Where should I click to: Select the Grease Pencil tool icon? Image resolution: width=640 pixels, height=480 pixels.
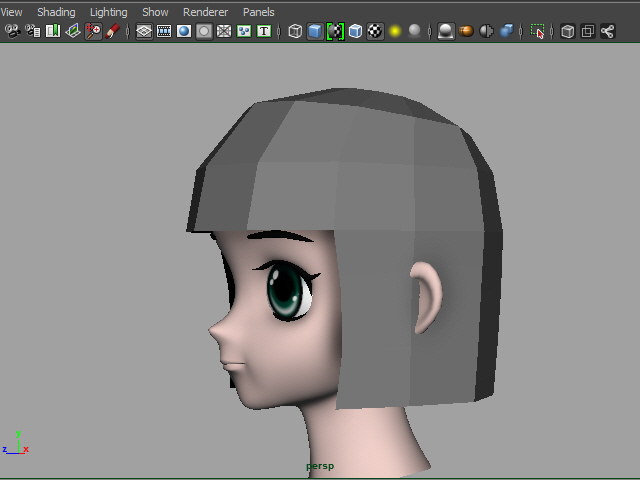[x=113, y=31]
